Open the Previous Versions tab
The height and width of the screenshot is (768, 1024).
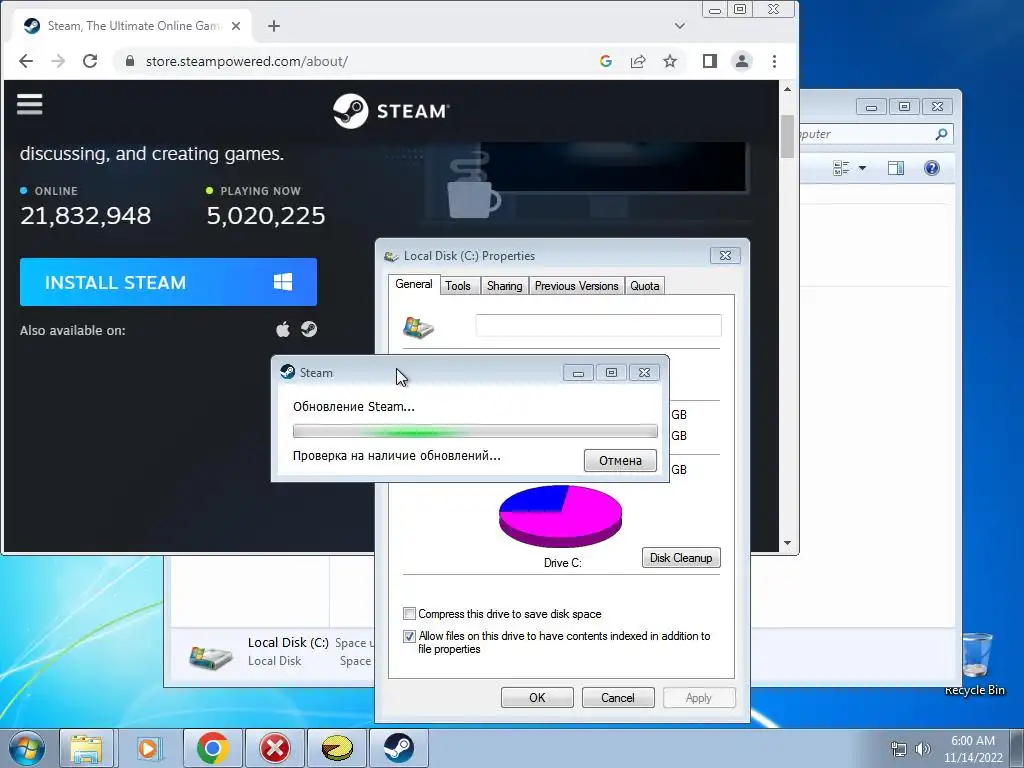(576, 286)
